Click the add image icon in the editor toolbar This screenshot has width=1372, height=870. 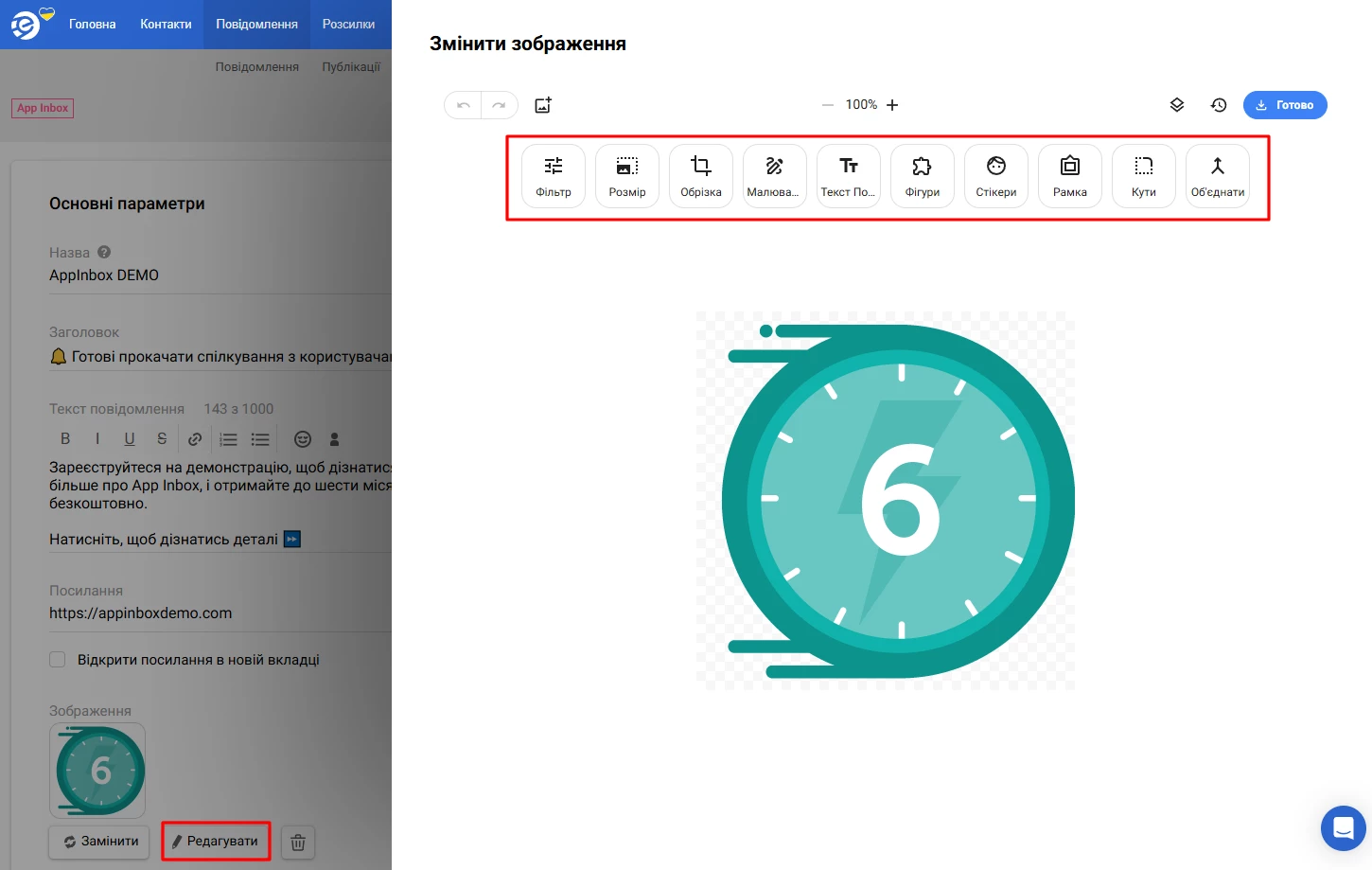click(543, 105)
